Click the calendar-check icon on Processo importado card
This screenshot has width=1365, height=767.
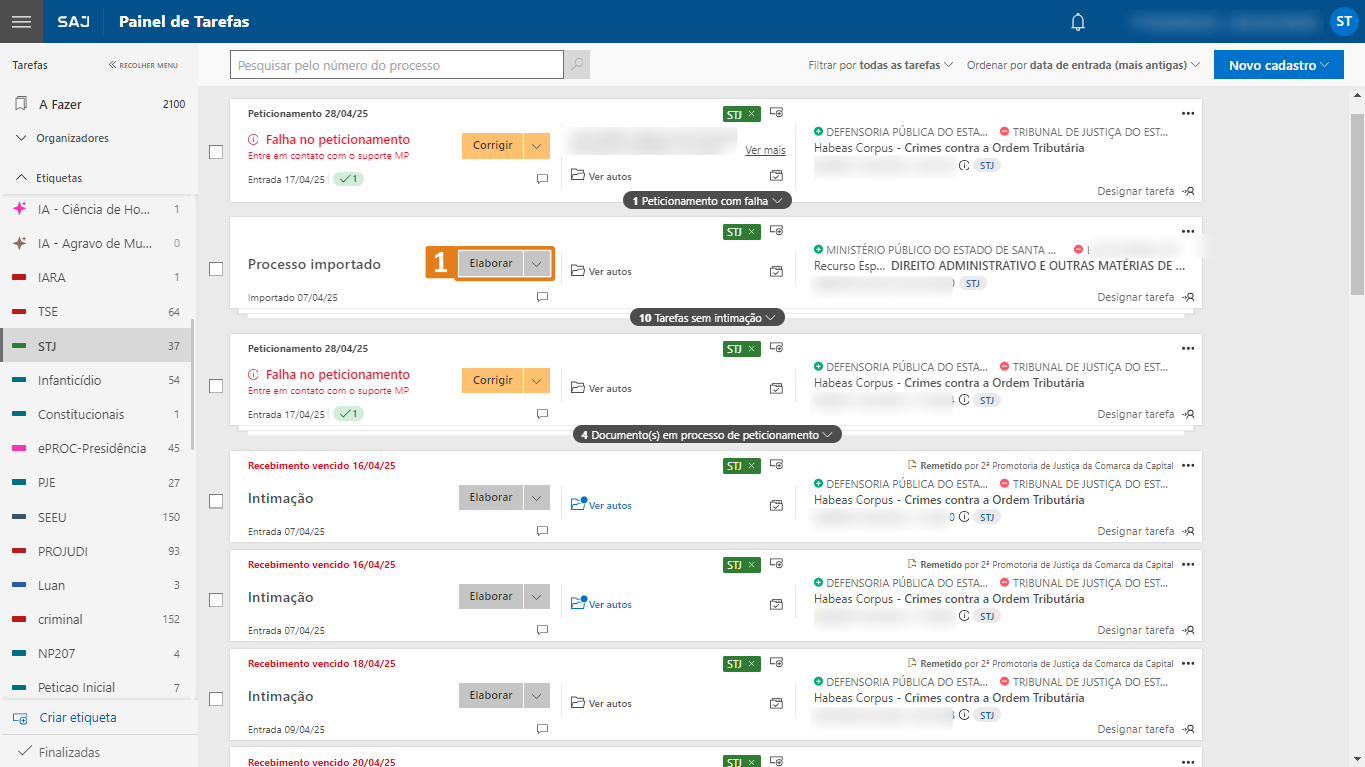(777, 271)
